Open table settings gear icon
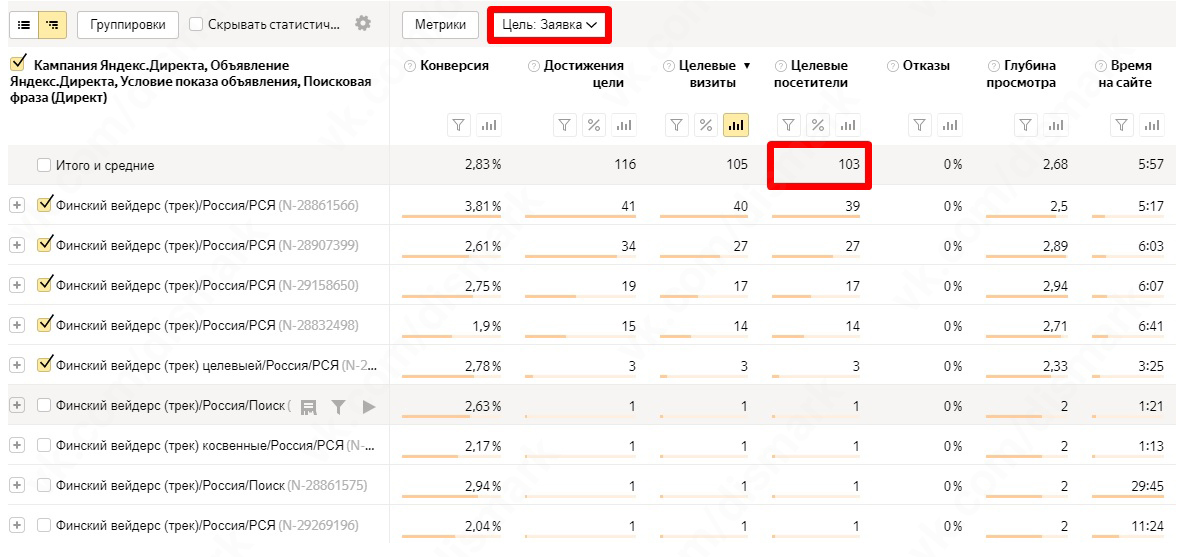Viewport: 1179px width, 557px height. coord(363,24)
